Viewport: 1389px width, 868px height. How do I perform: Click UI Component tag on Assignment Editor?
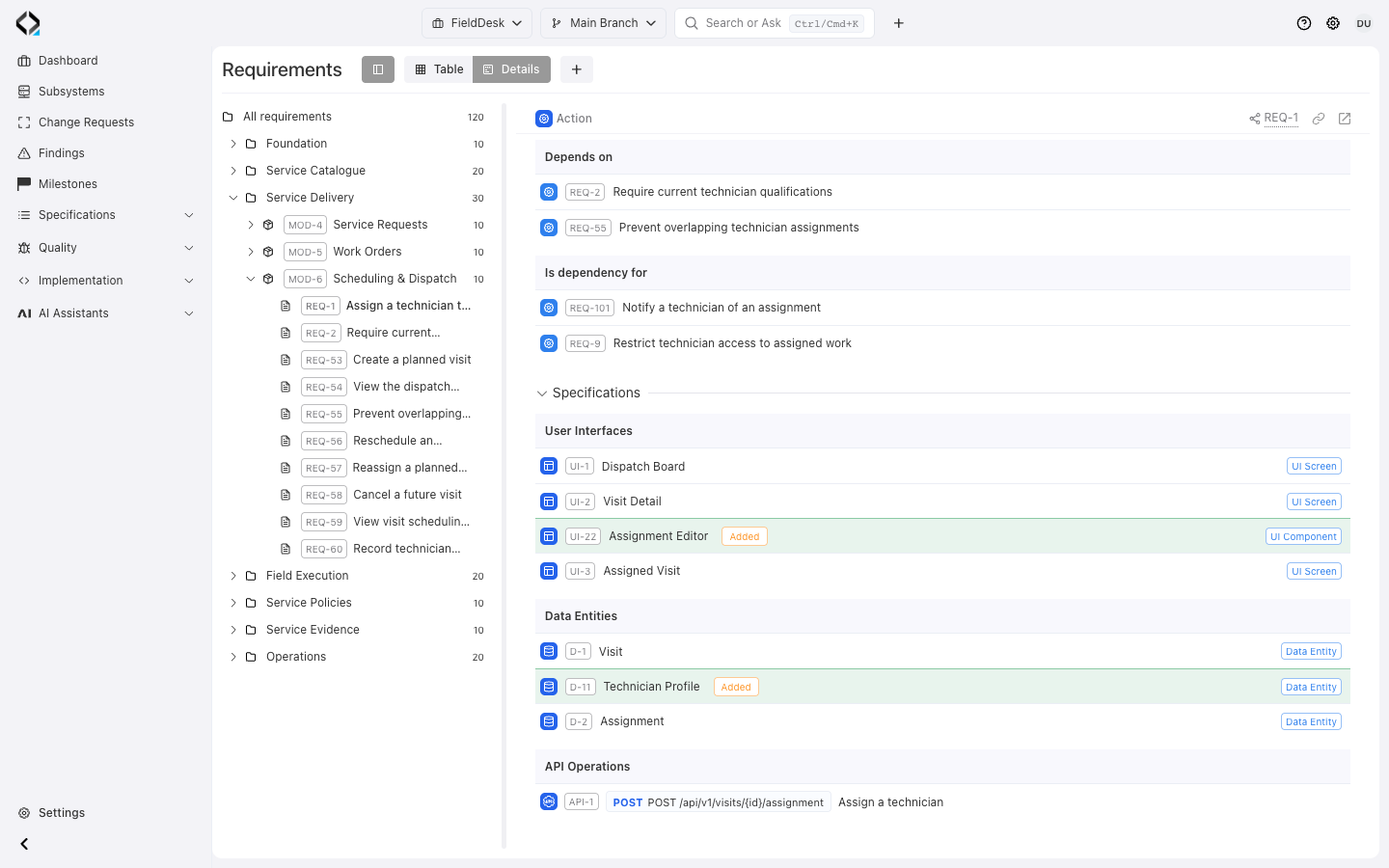1303,536
